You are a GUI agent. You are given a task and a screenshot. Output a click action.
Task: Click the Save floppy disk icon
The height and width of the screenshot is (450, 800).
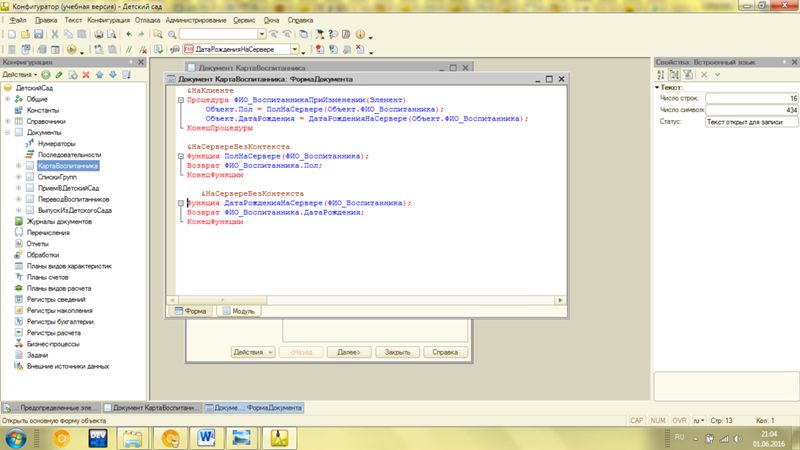(38, 34)
